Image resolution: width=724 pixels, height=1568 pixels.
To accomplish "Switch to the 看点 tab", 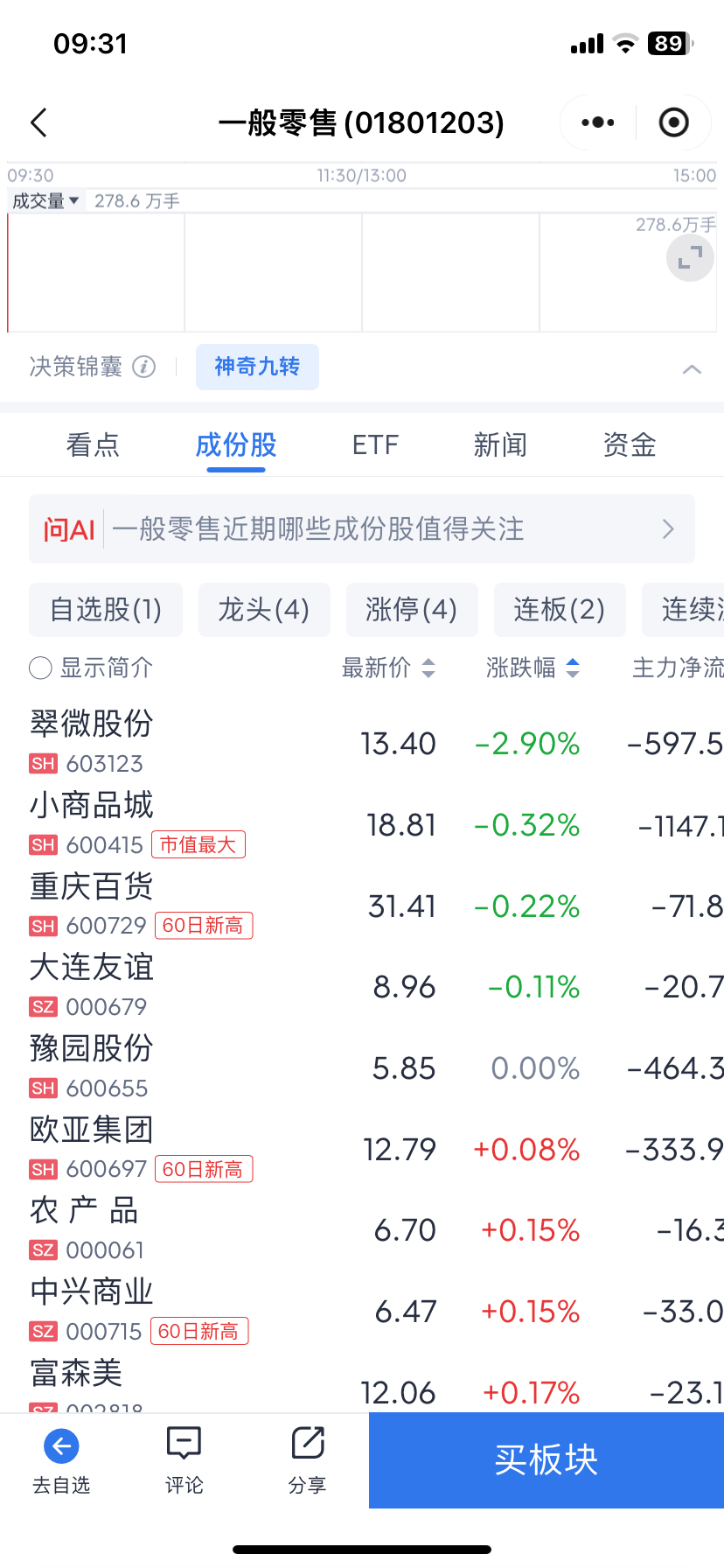I will click(93, 445).
